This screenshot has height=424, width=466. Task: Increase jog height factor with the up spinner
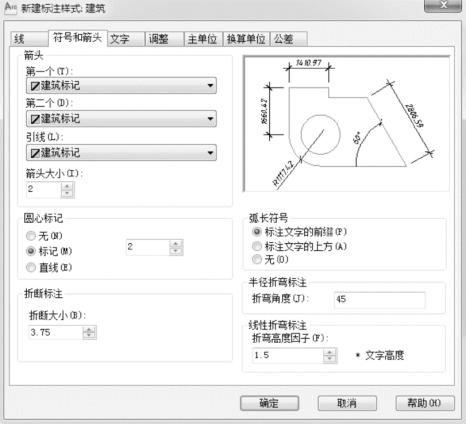coord(330,352)
